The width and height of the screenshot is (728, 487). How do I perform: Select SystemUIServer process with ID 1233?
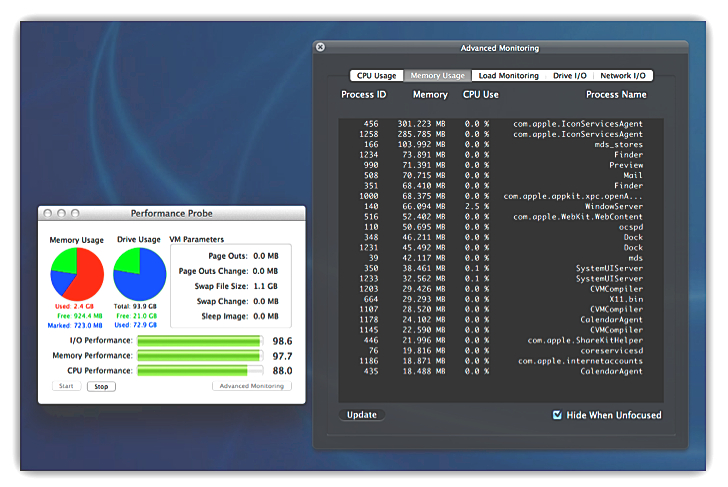pyautogui.click(x=501, y=279)
